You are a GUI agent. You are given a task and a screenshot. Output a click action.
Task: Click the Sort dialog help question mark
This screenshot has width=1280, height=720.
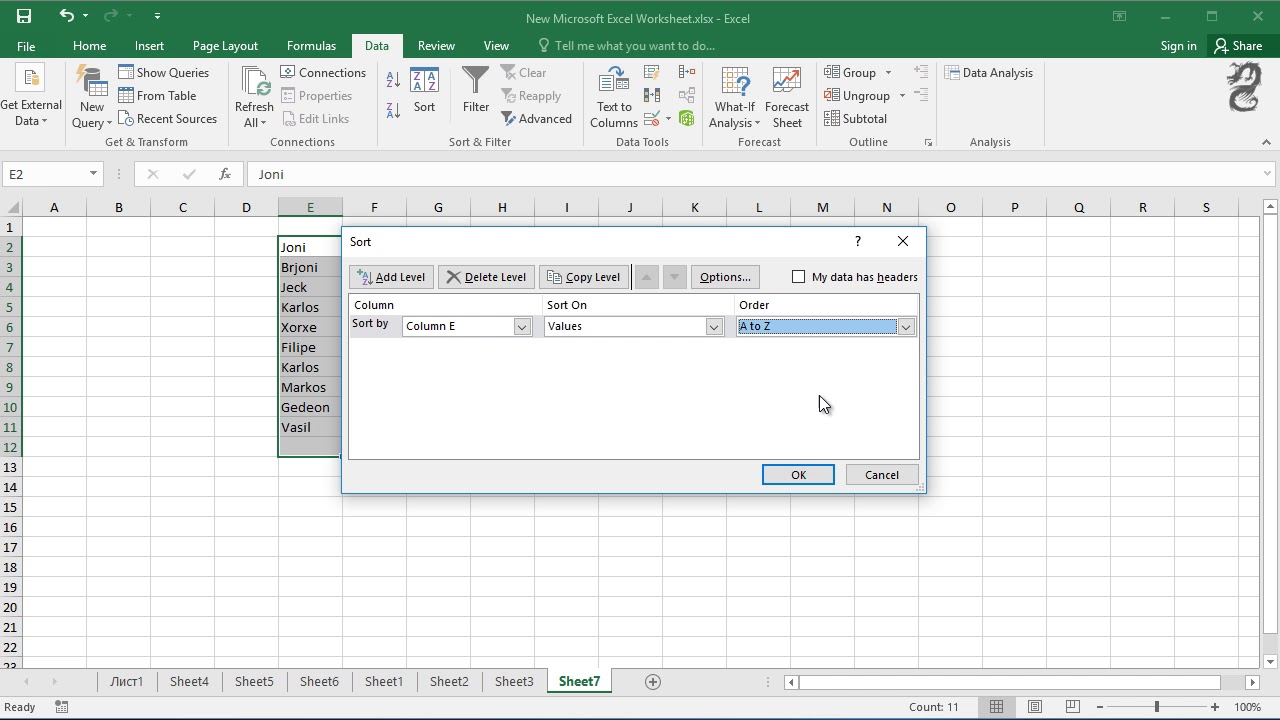point(857,241)
